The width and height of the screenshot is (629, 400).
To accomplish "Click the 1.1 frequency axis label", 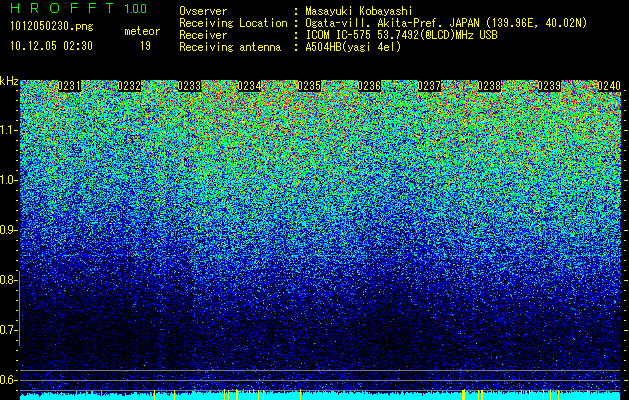I will [x=8, y=130].
